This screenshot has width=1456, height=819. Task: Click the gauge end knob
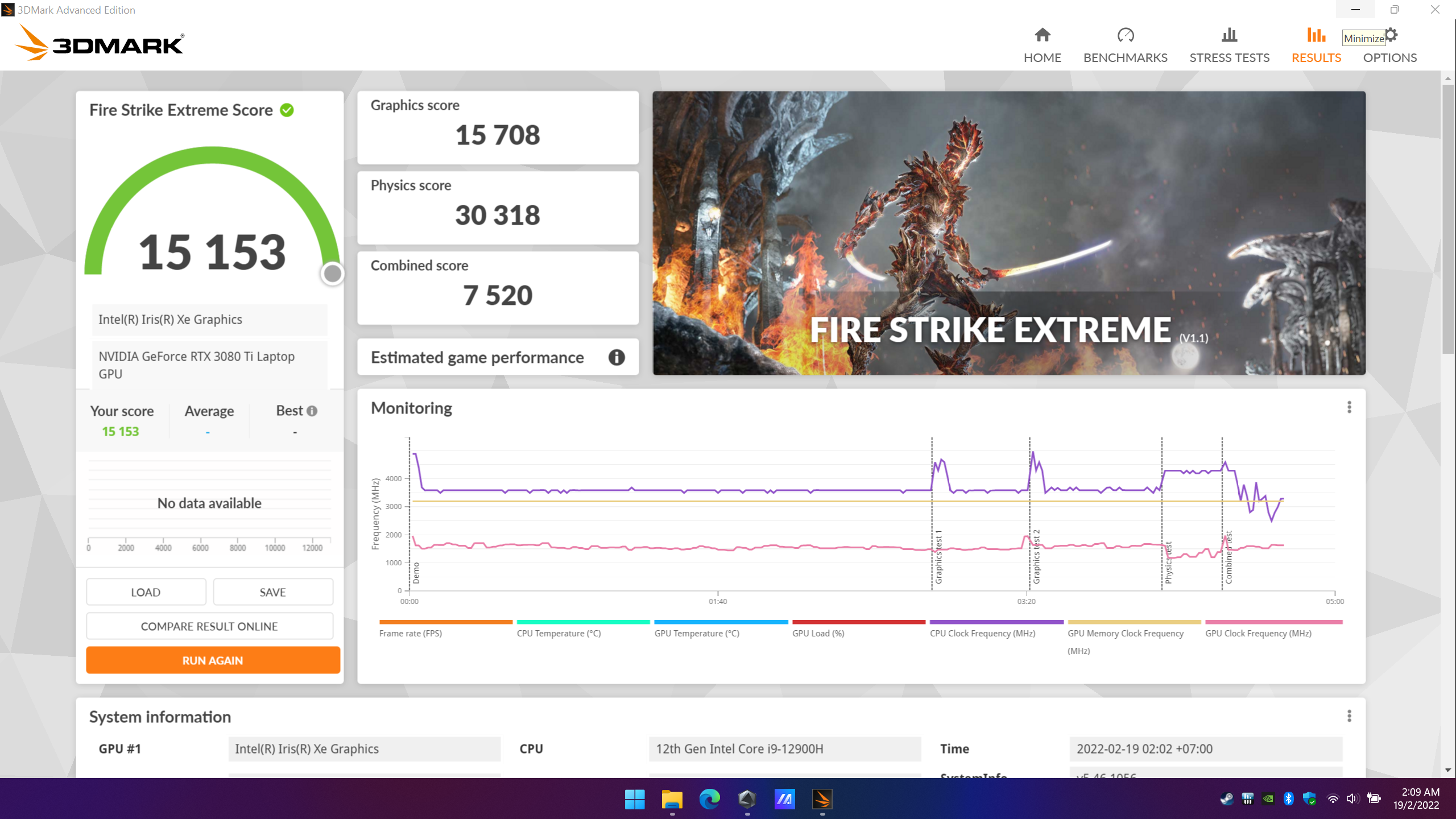pyautogui.click(x=332, y=274)
